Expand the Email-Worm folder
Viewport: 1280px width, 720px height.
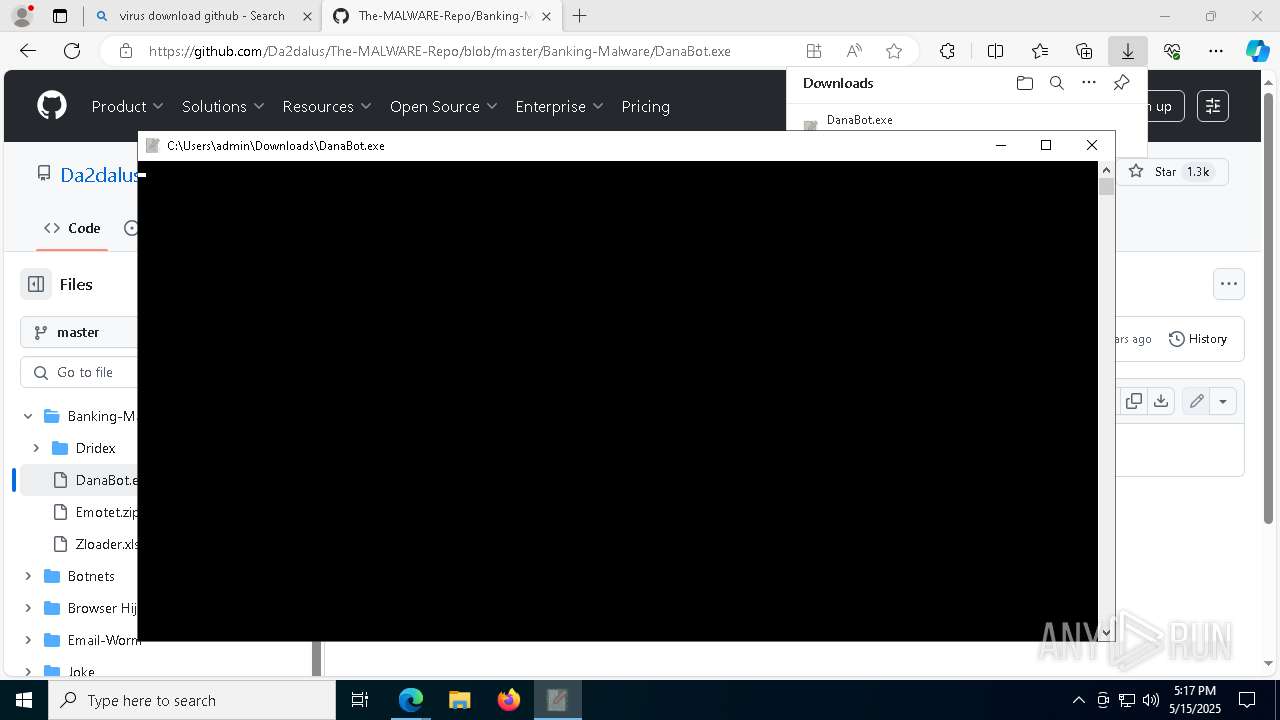pos(28,640)
